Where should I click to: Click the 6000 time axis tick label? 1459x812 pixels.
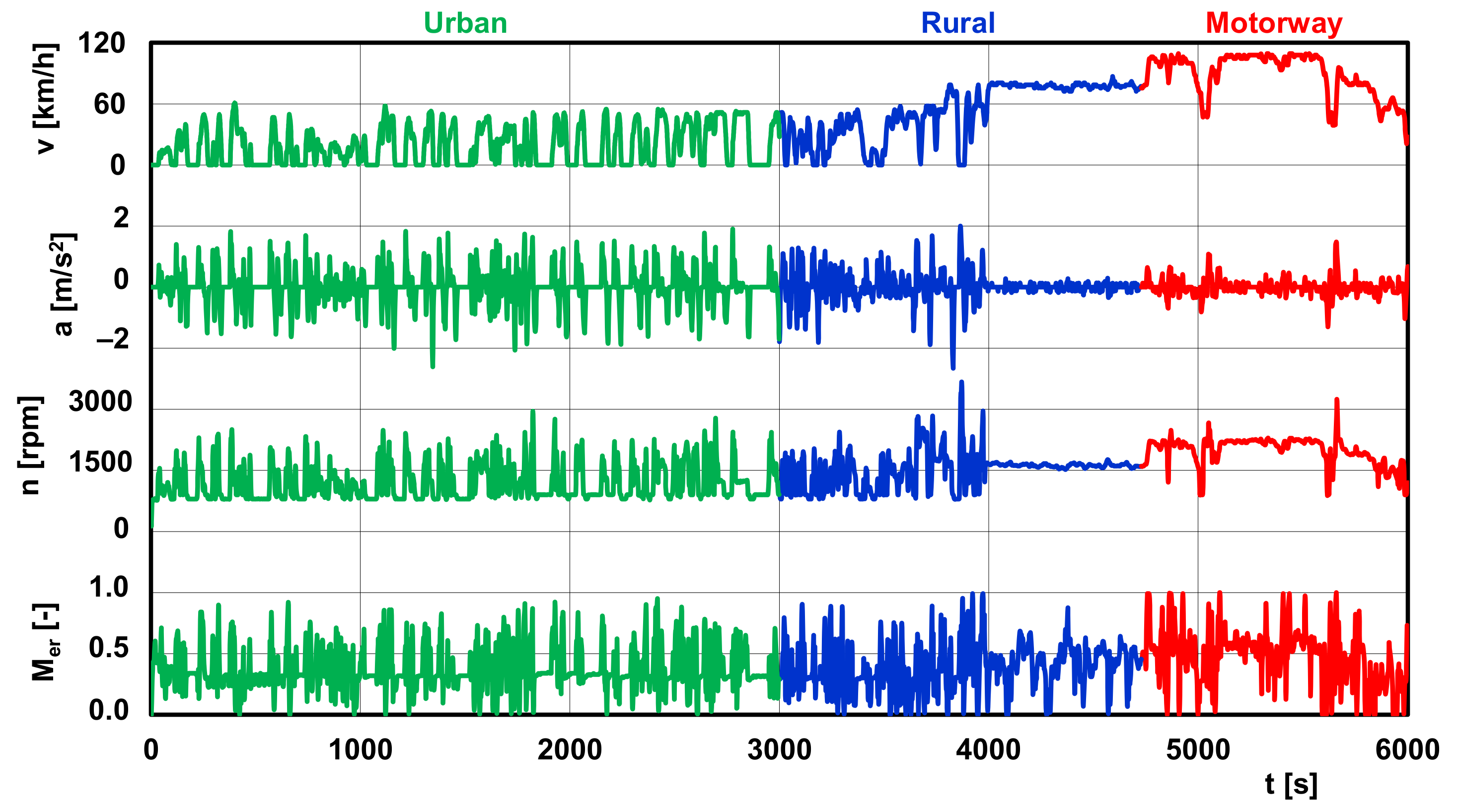pyautogui.click(x=1407, y=750)
